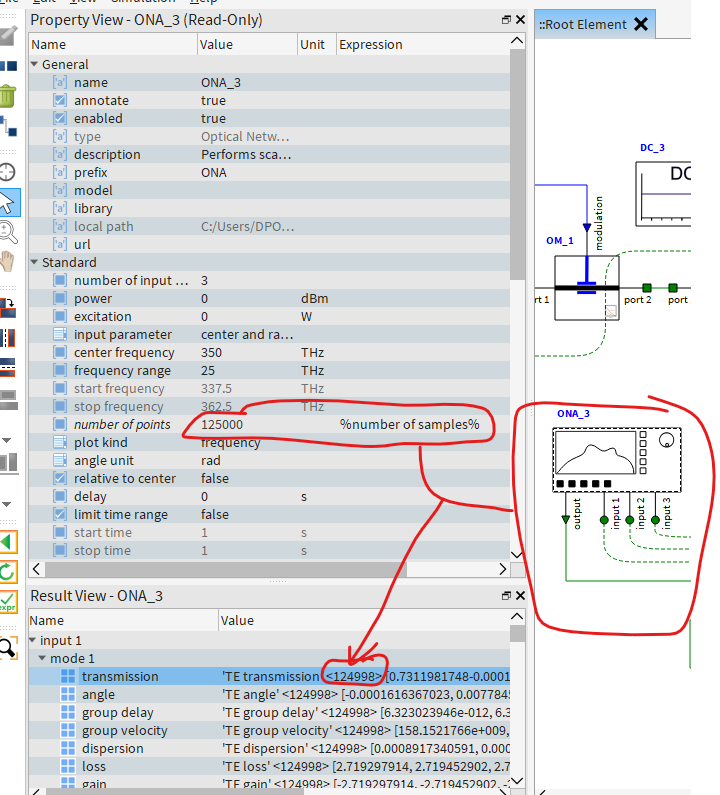Image resolution: width=720 pixels, height=795 pixels.
Task: Click the bar chart visualizer icon
Action: [x=9, y=462]
